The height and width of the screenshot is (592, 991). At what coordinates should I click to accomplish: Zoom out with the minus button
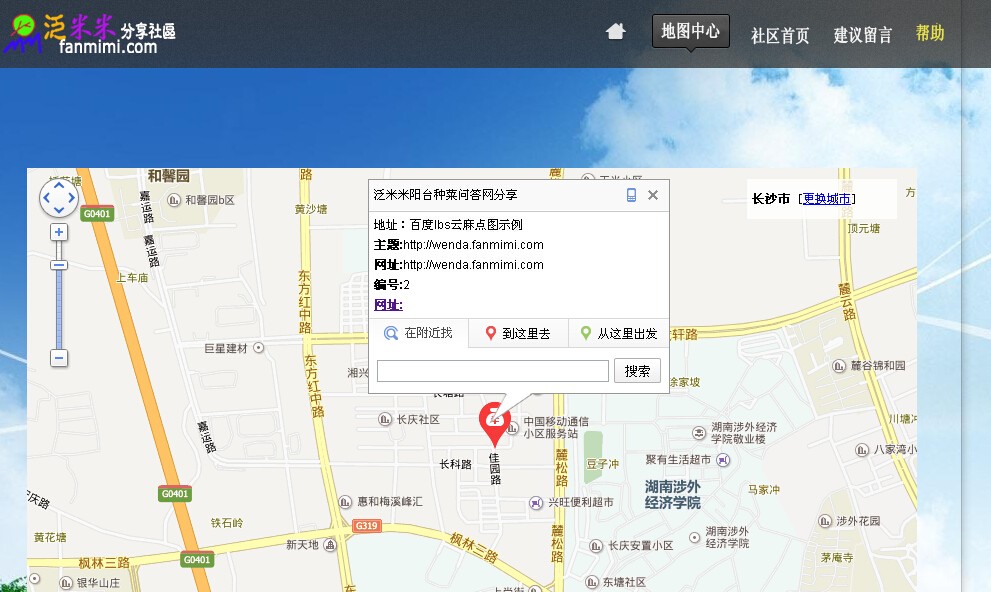pyautogui.click(x=59, y=358)
